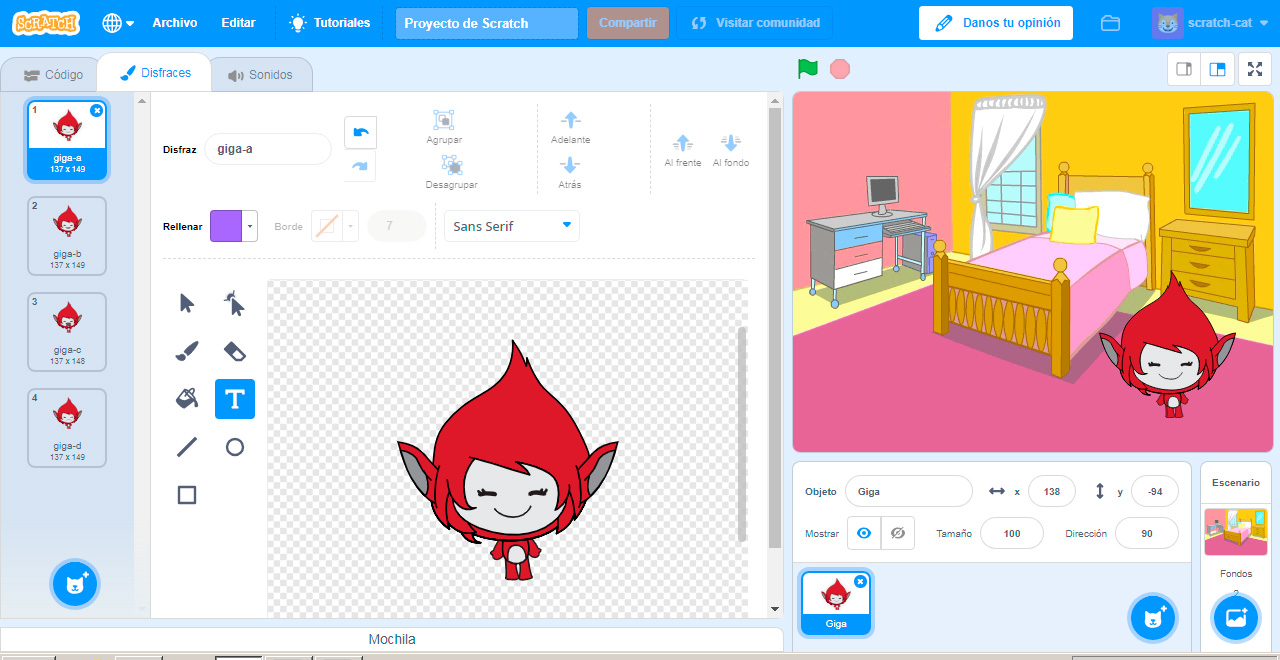The width and height of the screenshot is (1280, 660).
Task: Select the Eraser tool
Action: 235,351
